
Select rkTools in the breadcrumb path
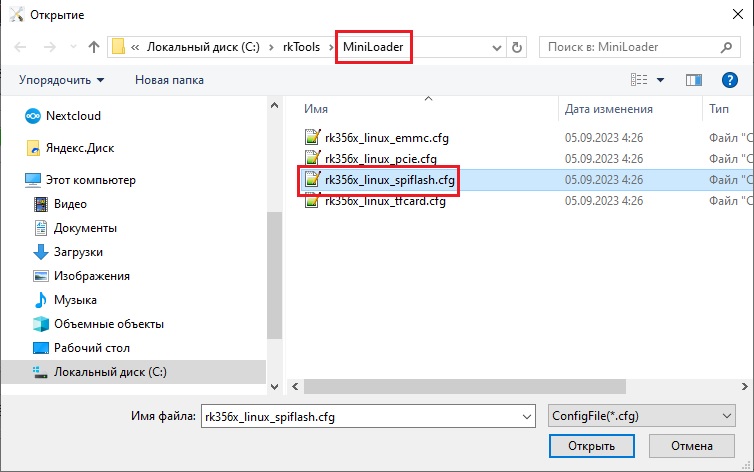coord(301,47)
